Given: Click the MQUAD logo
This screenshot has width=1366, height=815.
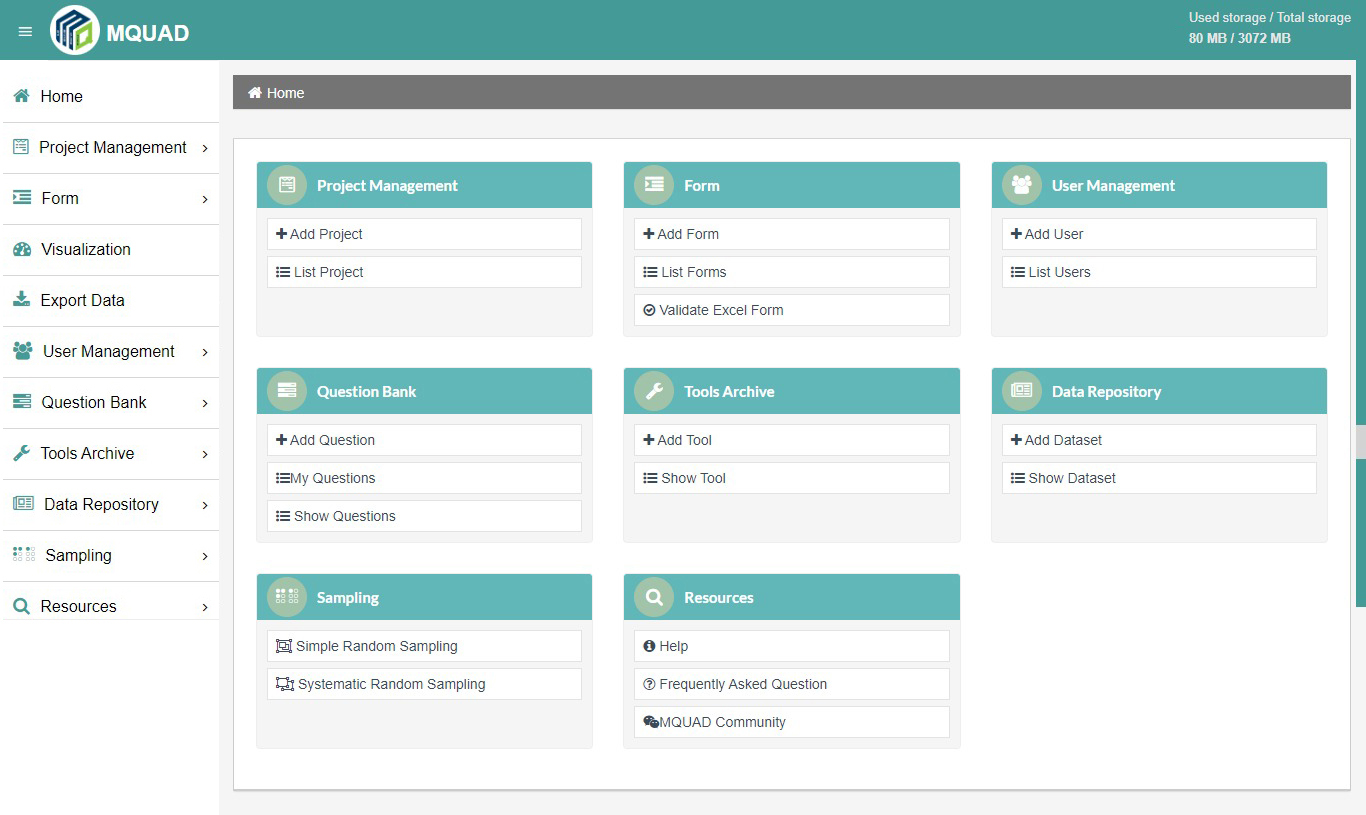Looking at the screenshot, I should point(75,31).
